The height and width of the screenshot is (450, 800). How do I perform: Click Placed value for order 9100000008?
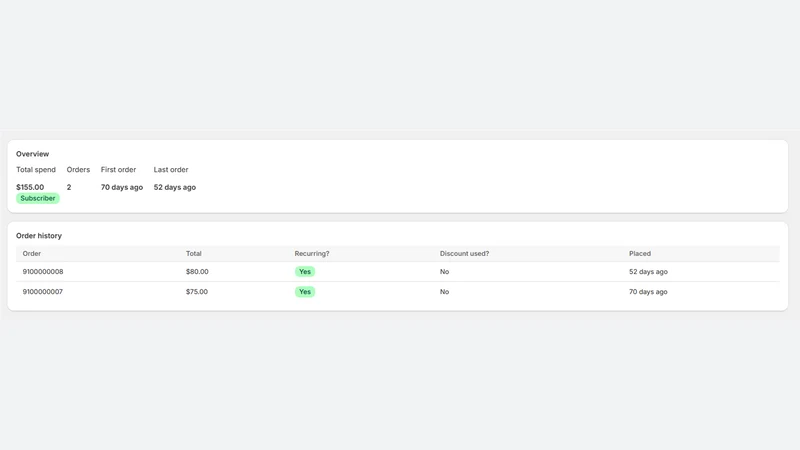[648, 272]
